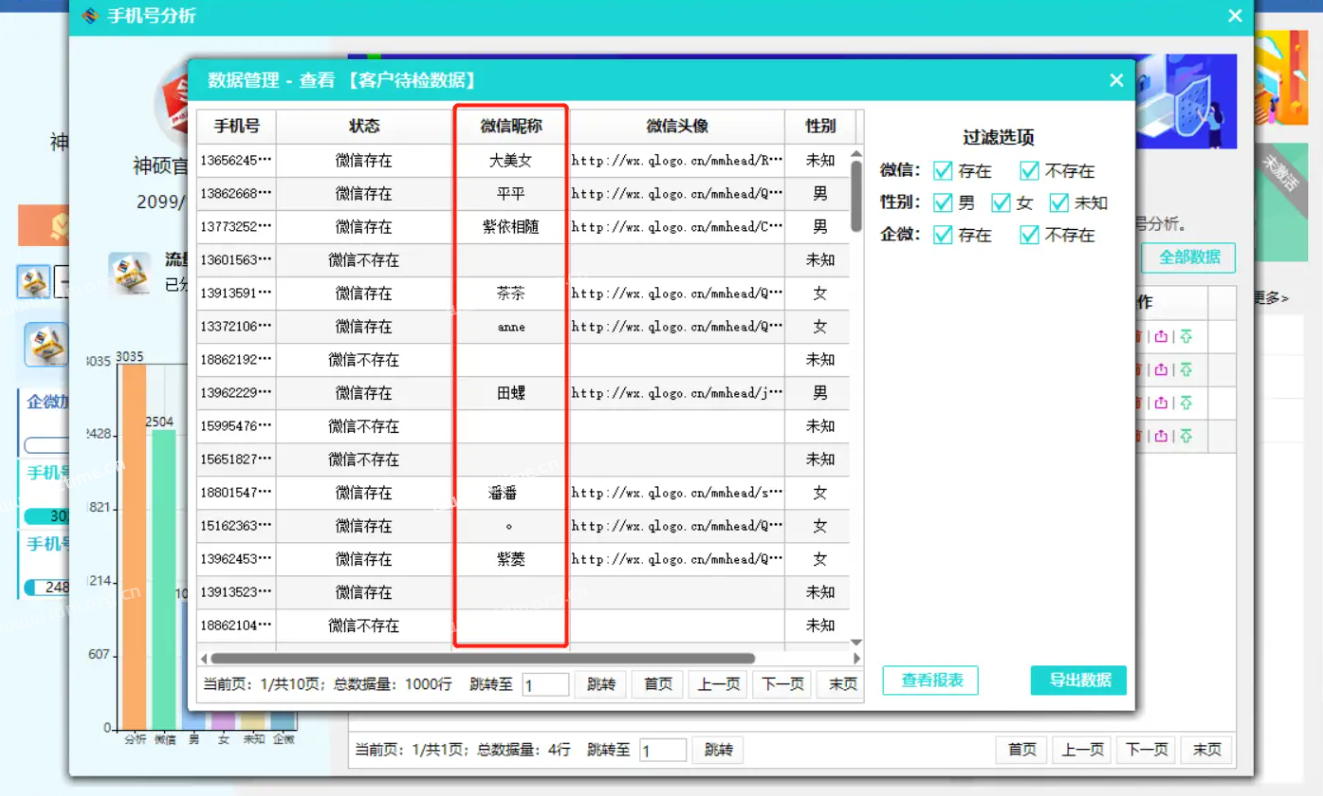The height and width of the screenshot is (796, 1323).
Task: Click 下一页 in 数据管理 dialog
Action: coord(782,684)
